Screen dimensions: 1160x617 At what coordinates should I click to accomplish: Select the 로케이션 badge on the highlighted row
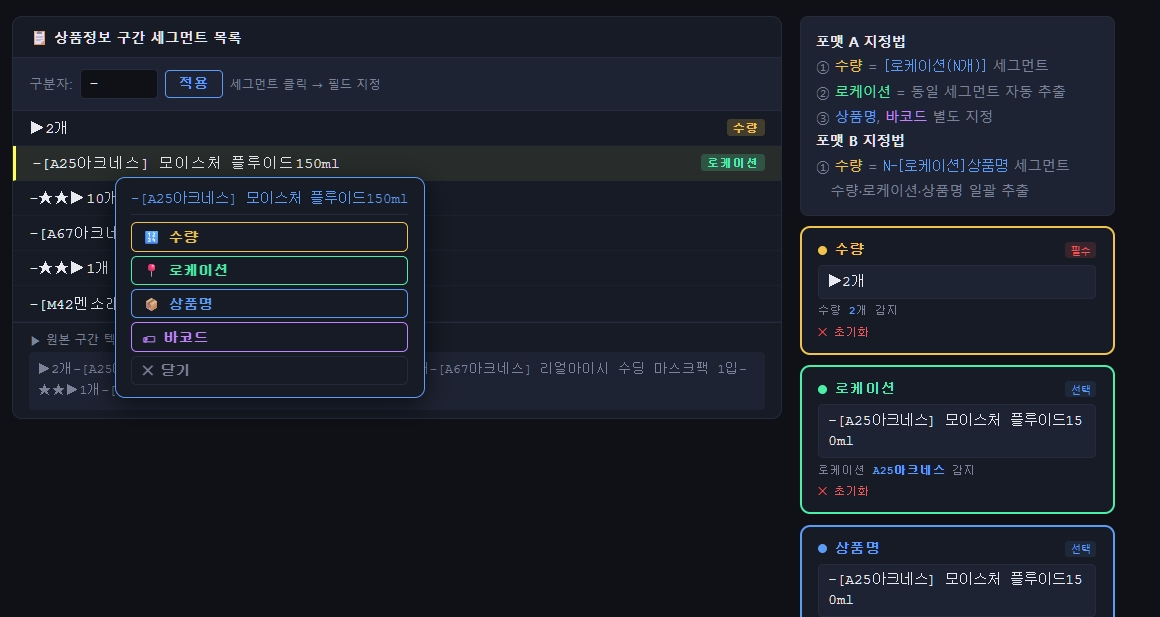(x=732, y=163)
